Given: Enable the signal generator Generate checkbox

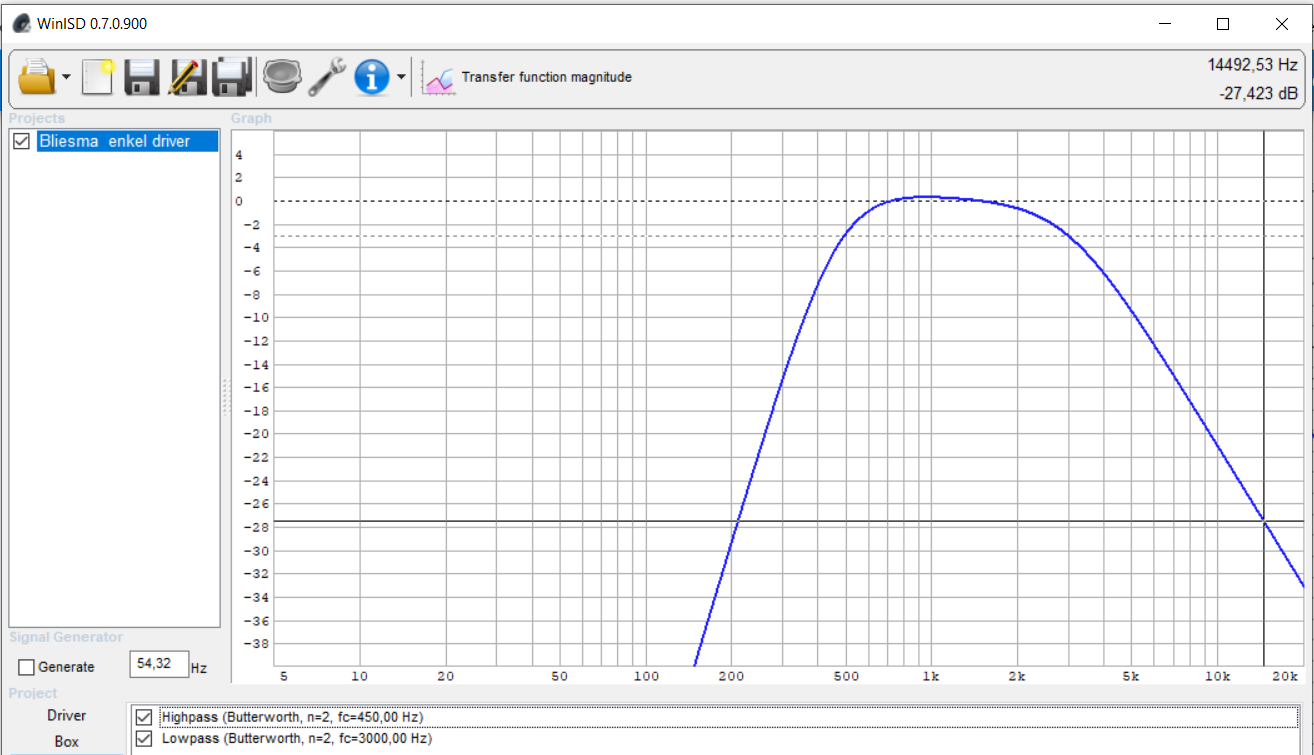Looking at the screenshot, I should point(27,667).
